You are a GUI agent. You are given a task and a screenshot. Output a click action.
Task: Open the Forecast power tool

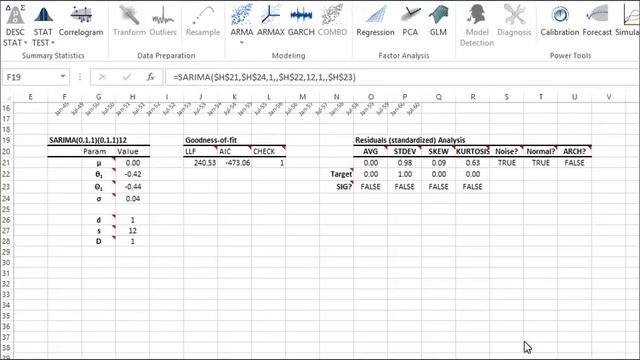click(x=597, y=21)
